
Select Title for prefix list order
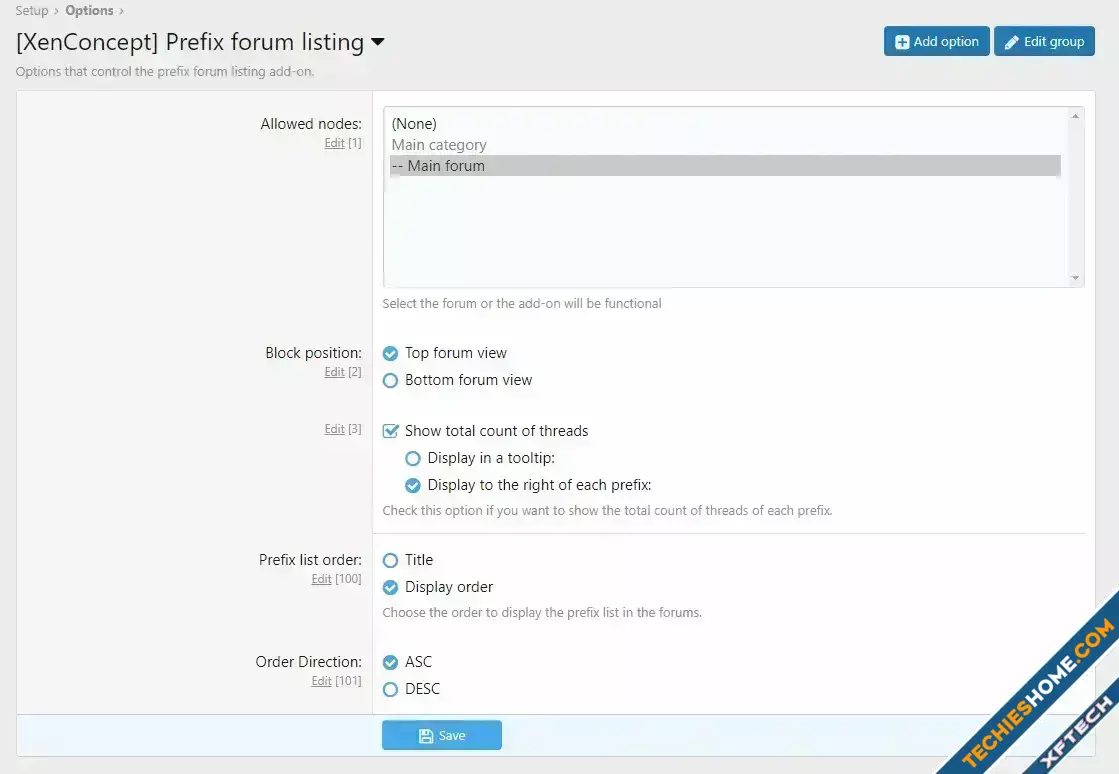coord(391,560)
